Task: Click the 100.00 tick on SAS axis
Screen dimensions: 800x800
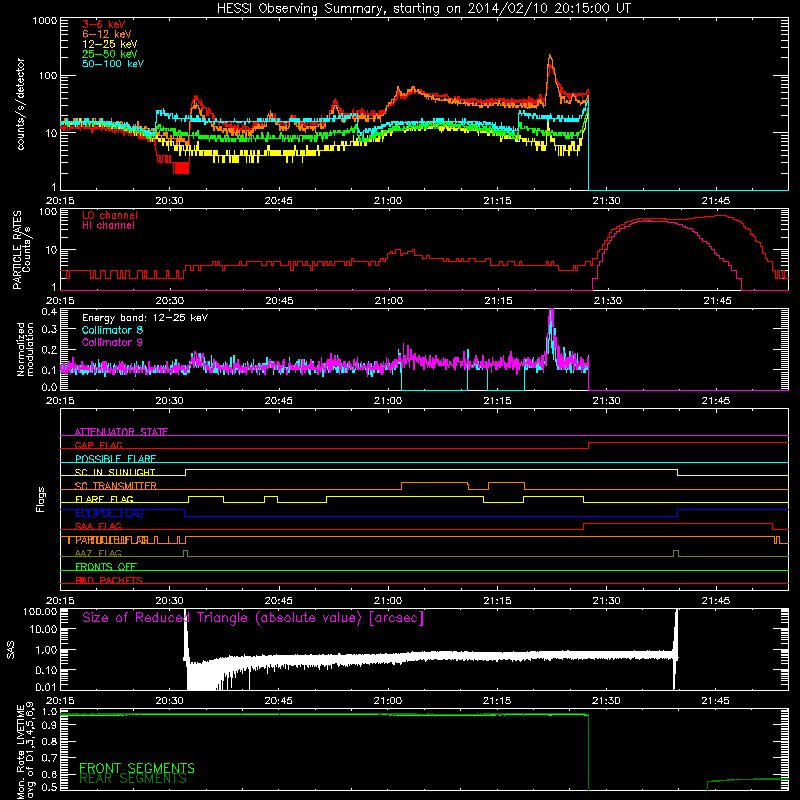Action: (40, 611)
